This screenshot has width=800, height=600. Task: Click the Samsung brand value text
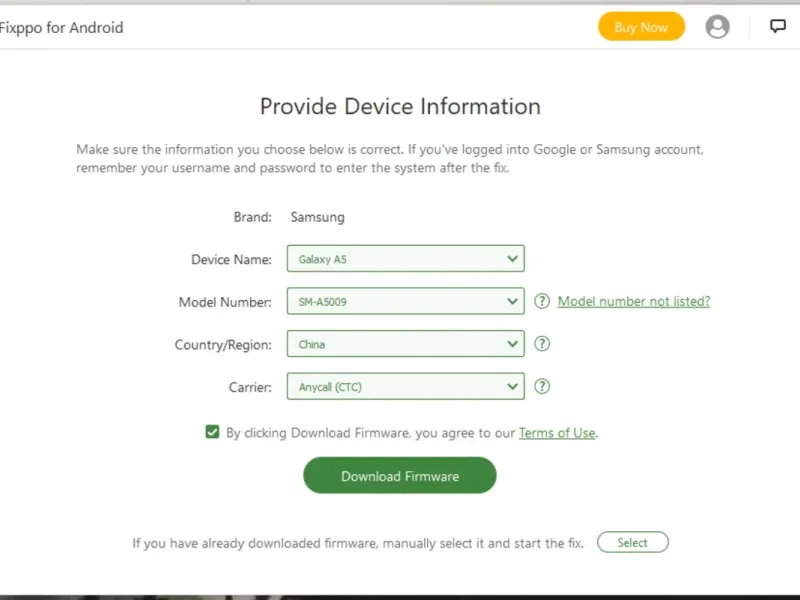point(317,217)
